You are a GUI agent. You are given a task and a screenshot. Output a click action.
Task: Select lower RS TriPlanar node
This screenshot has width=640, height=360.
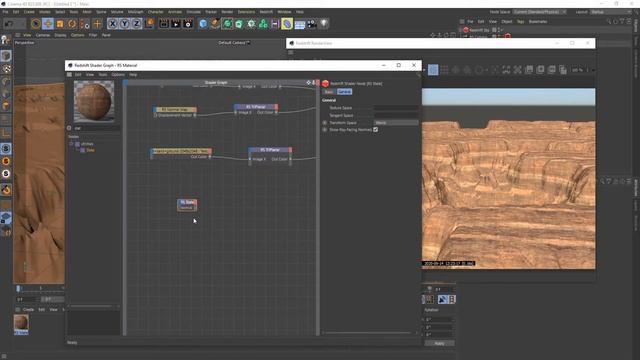pos(270,150)
